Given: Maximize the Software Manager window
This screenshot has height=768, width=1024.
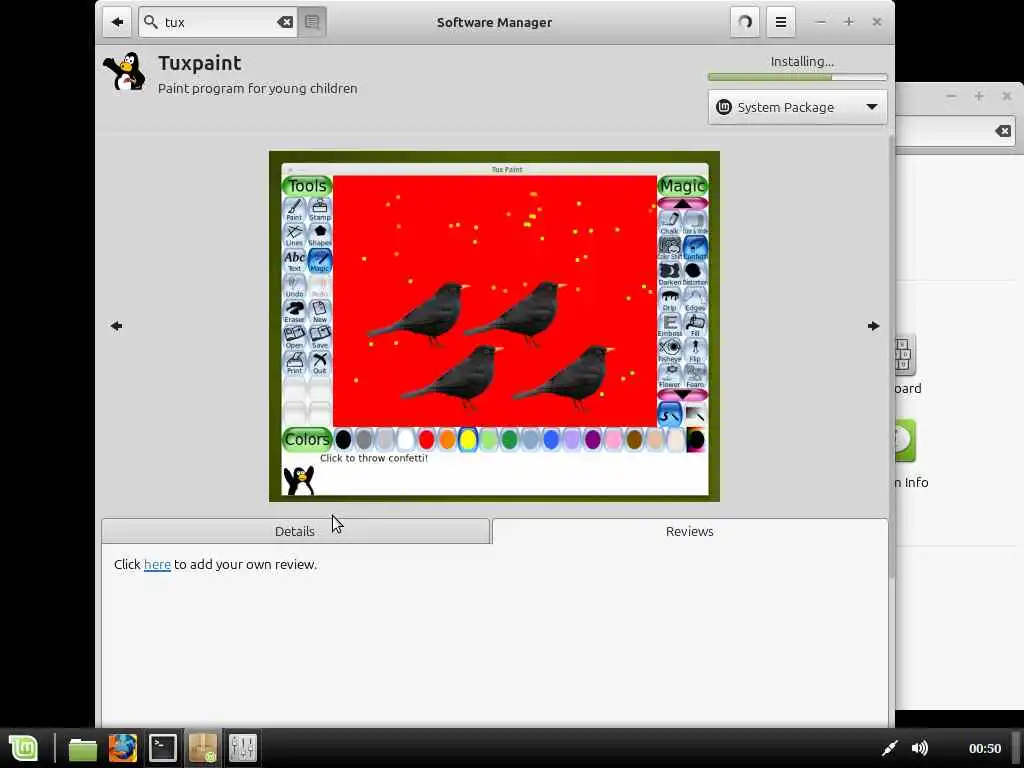Looking at the screenshot, I should [x=848, y=22].
